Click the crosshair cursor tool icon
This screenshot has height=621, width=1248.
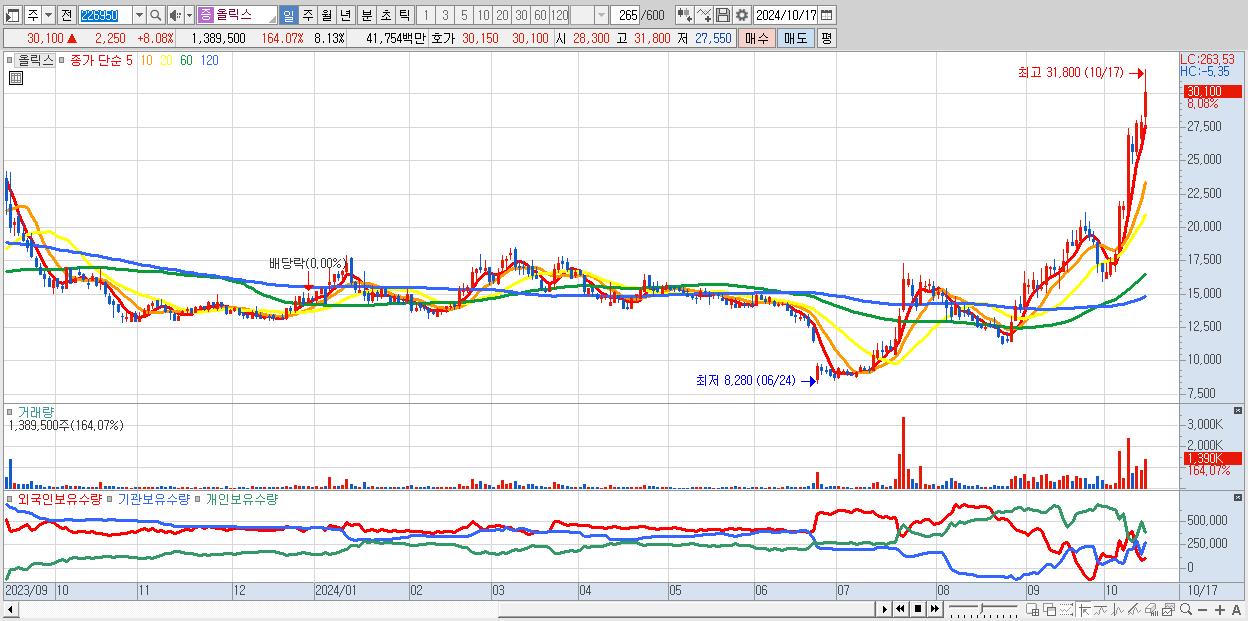1084,610
